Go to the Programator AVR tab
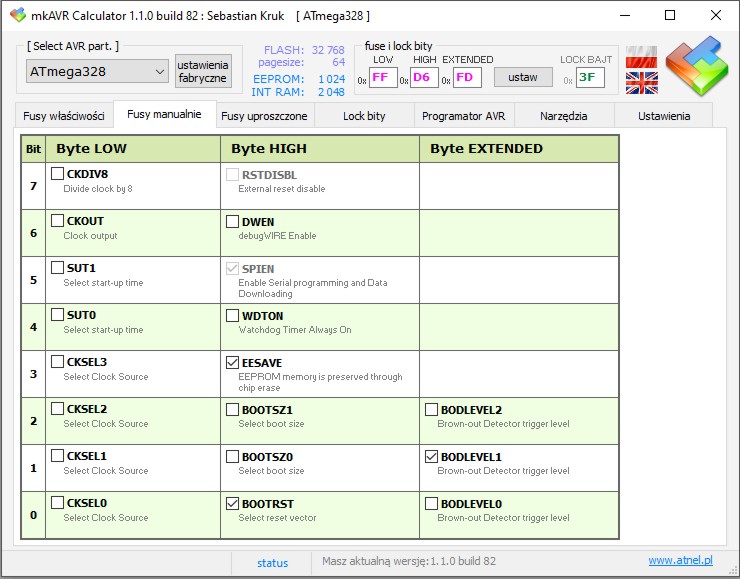This screenshot has width=740, height=579. [x=463, y=116]
